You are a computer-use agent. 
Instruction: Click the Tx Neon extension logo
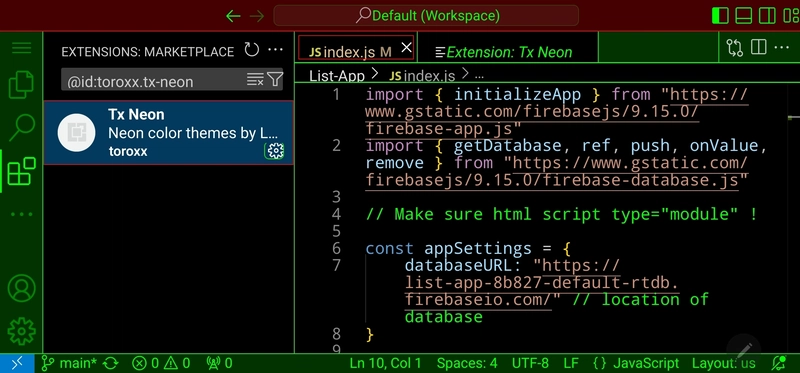point(77,133)
